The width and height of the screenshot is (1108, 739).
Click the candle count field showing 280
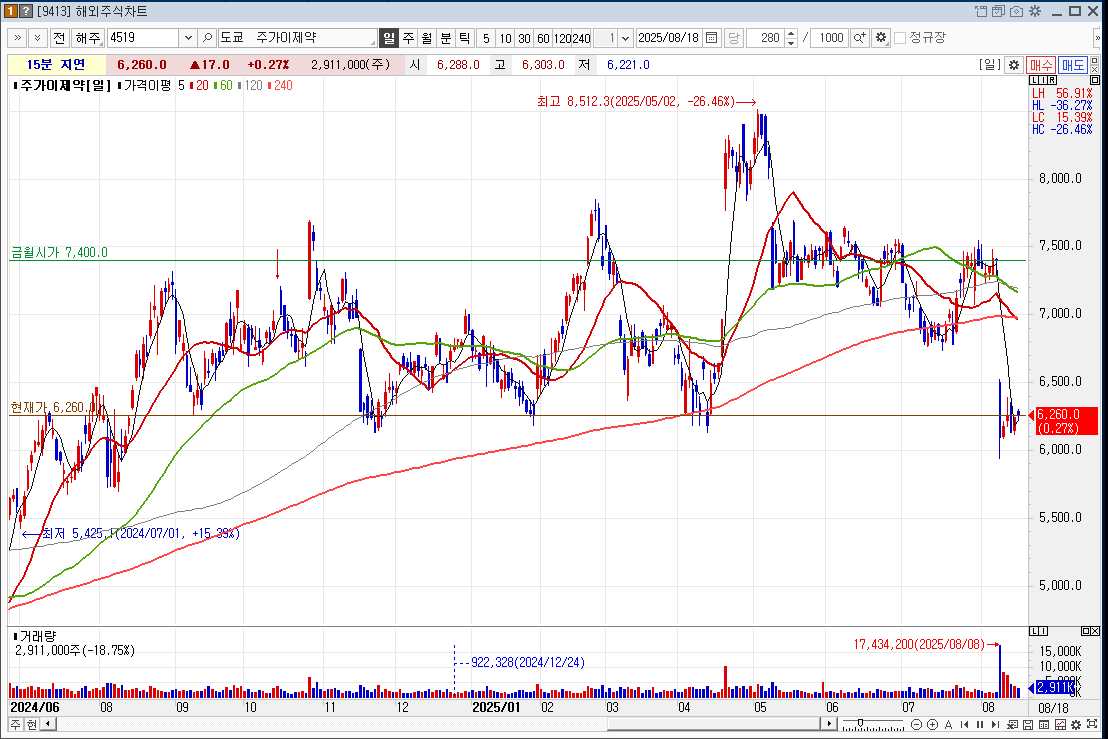pyautogui.click(x=768, y=38)
